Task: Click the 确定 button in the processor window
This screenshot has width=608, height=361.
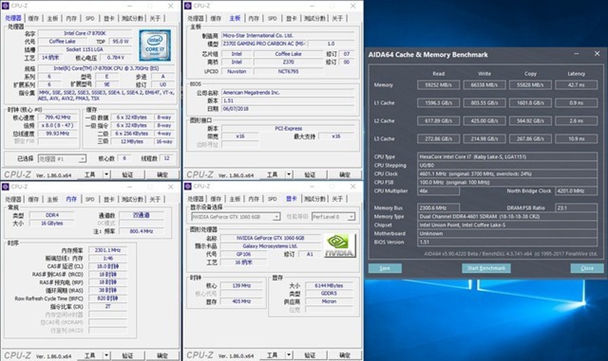Action: 162,174
